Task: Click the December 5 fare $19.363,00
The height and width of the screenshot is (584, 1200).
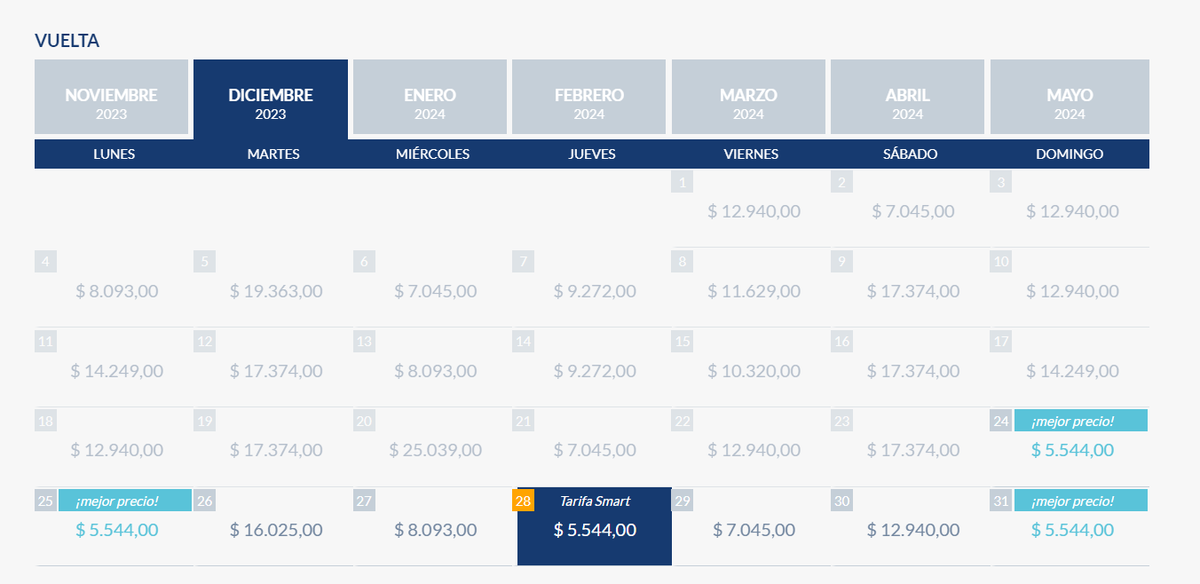Action: 276,291
